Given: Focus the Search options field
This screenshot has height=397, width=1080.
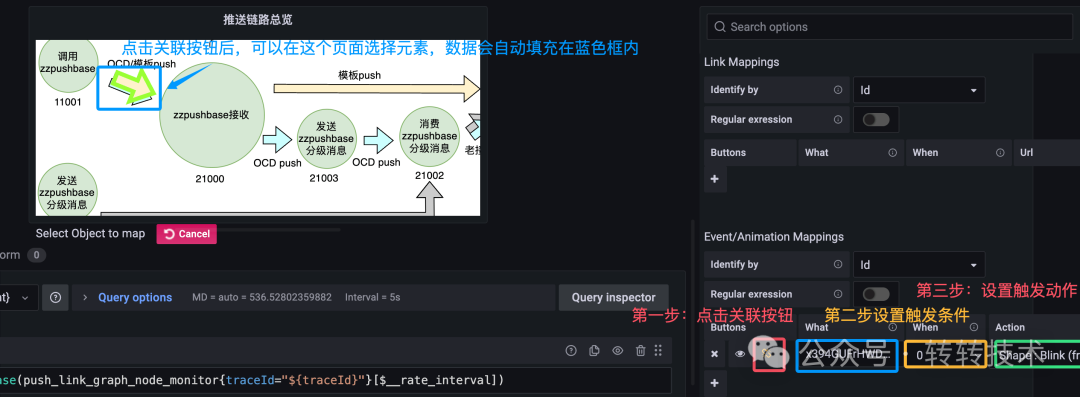Looking at the screenshot, I should coord(889,27).
